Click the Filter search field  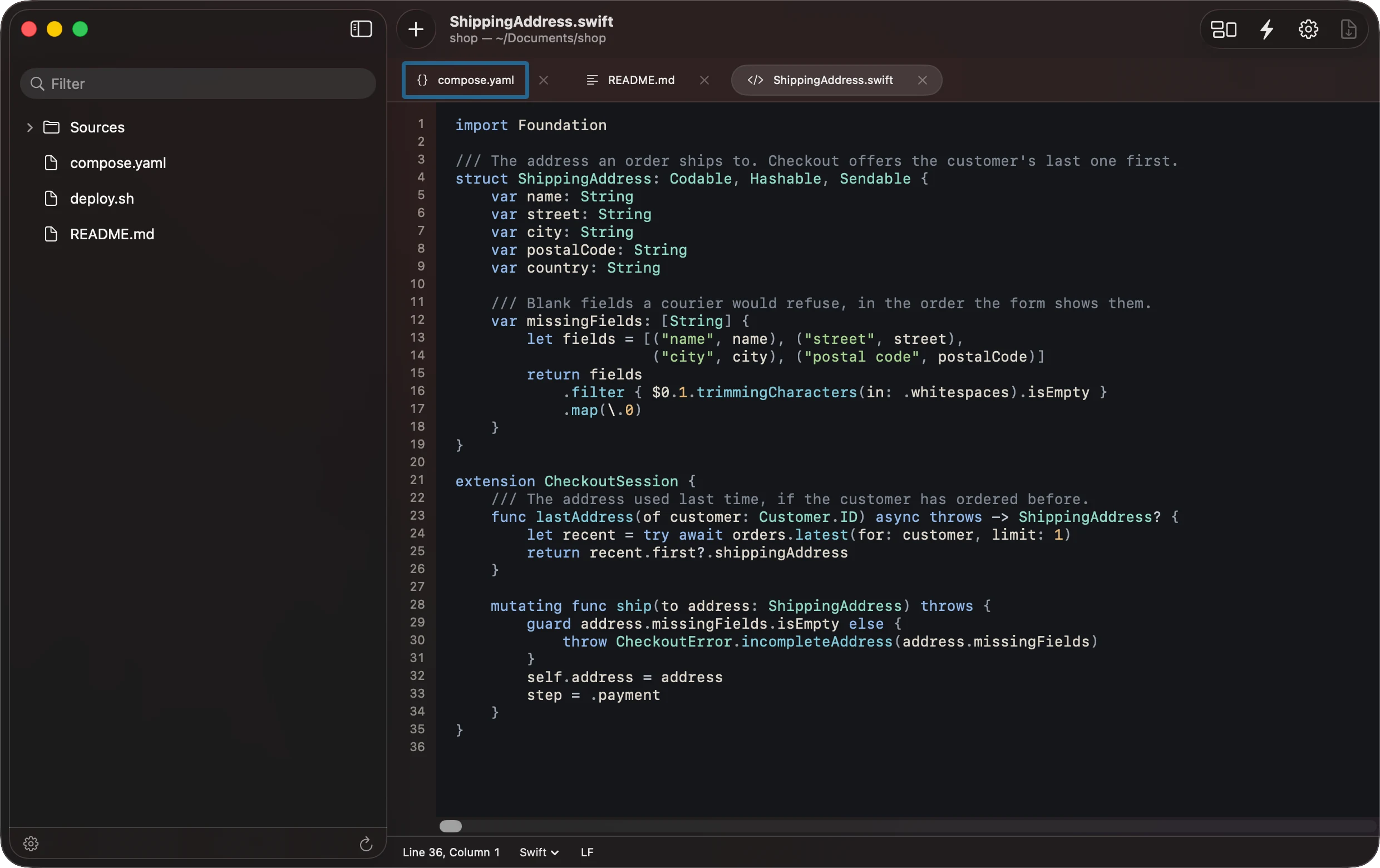pyautogui.click(x=198, y=83)
